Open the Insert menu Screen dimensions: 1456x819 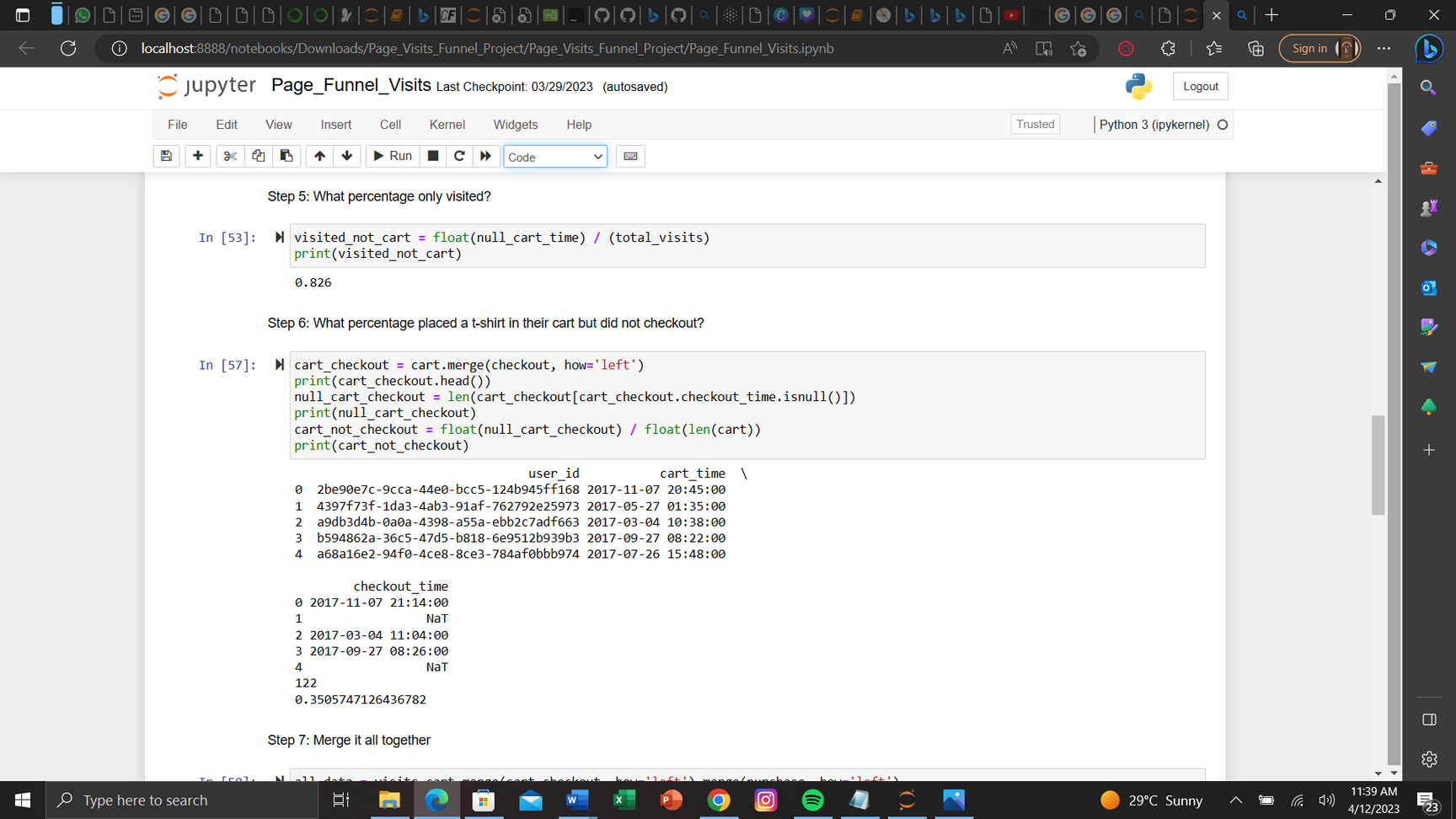coord(336,125)
